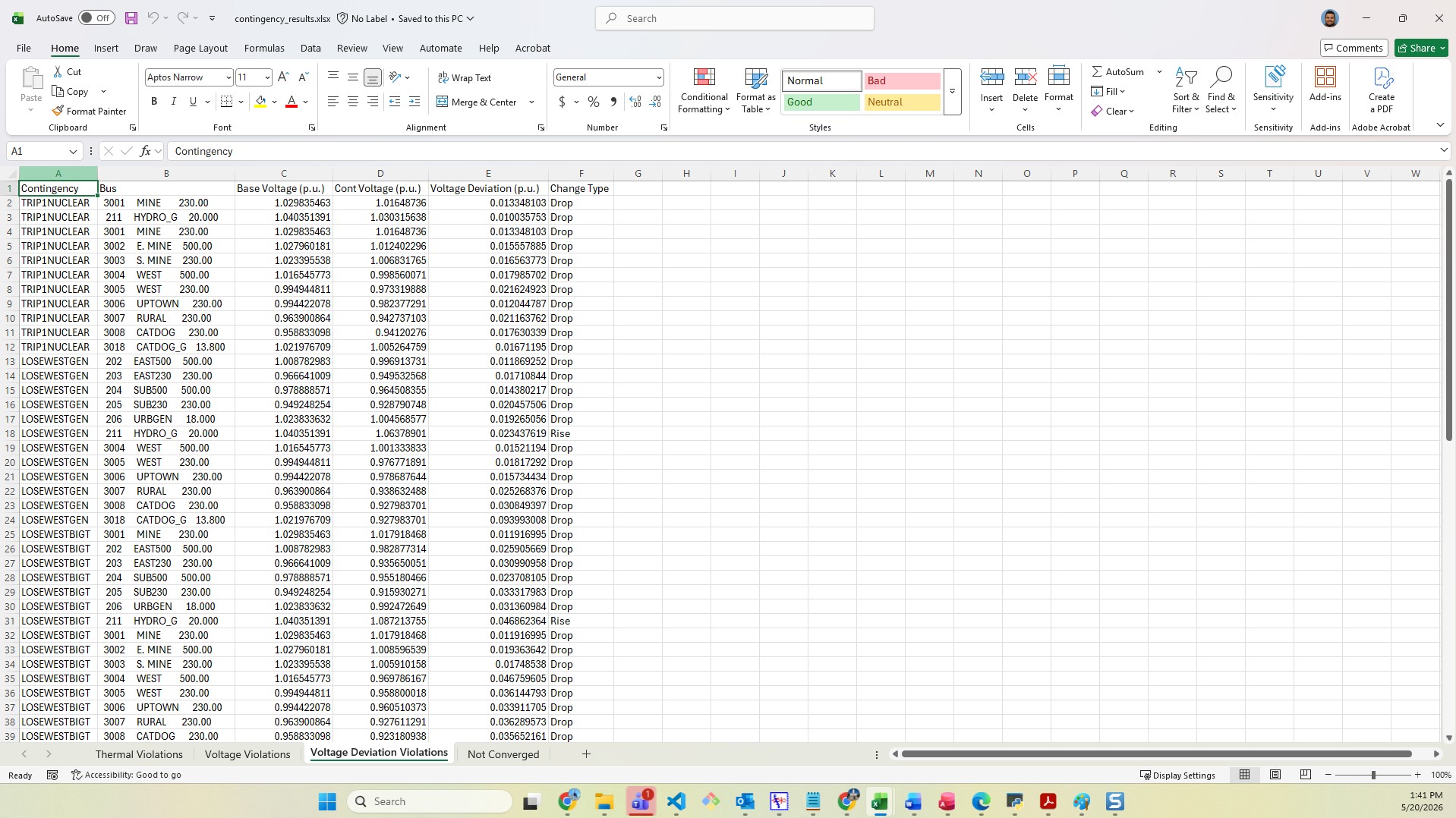Click AutoSum button
Image resolution: width=1456 pixels, height=818 pixels.
1117,71
